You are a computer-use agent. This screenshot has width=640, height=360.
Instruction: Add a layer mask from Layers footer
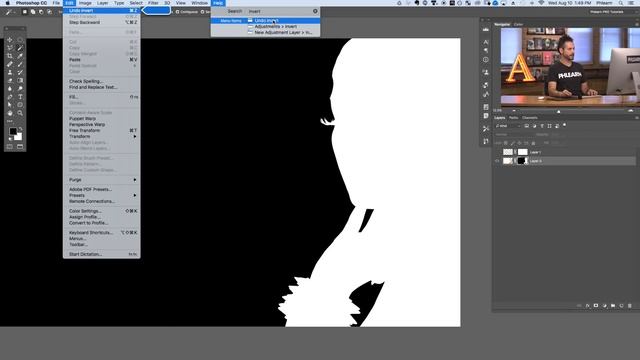(x=596, y=306)
